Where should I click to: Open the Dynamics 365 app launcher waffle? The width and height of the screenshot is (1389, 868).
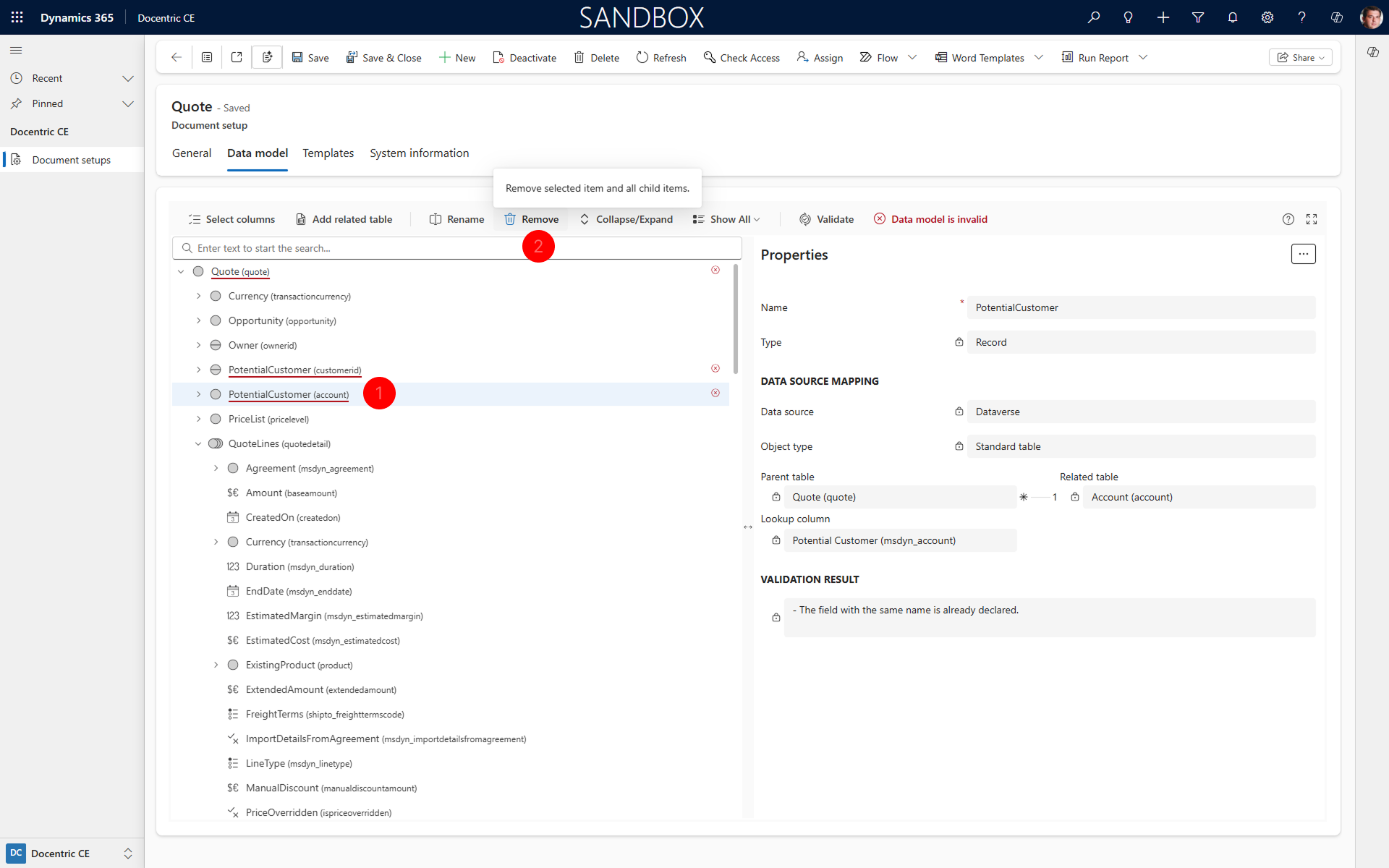[x=17, y=17]
